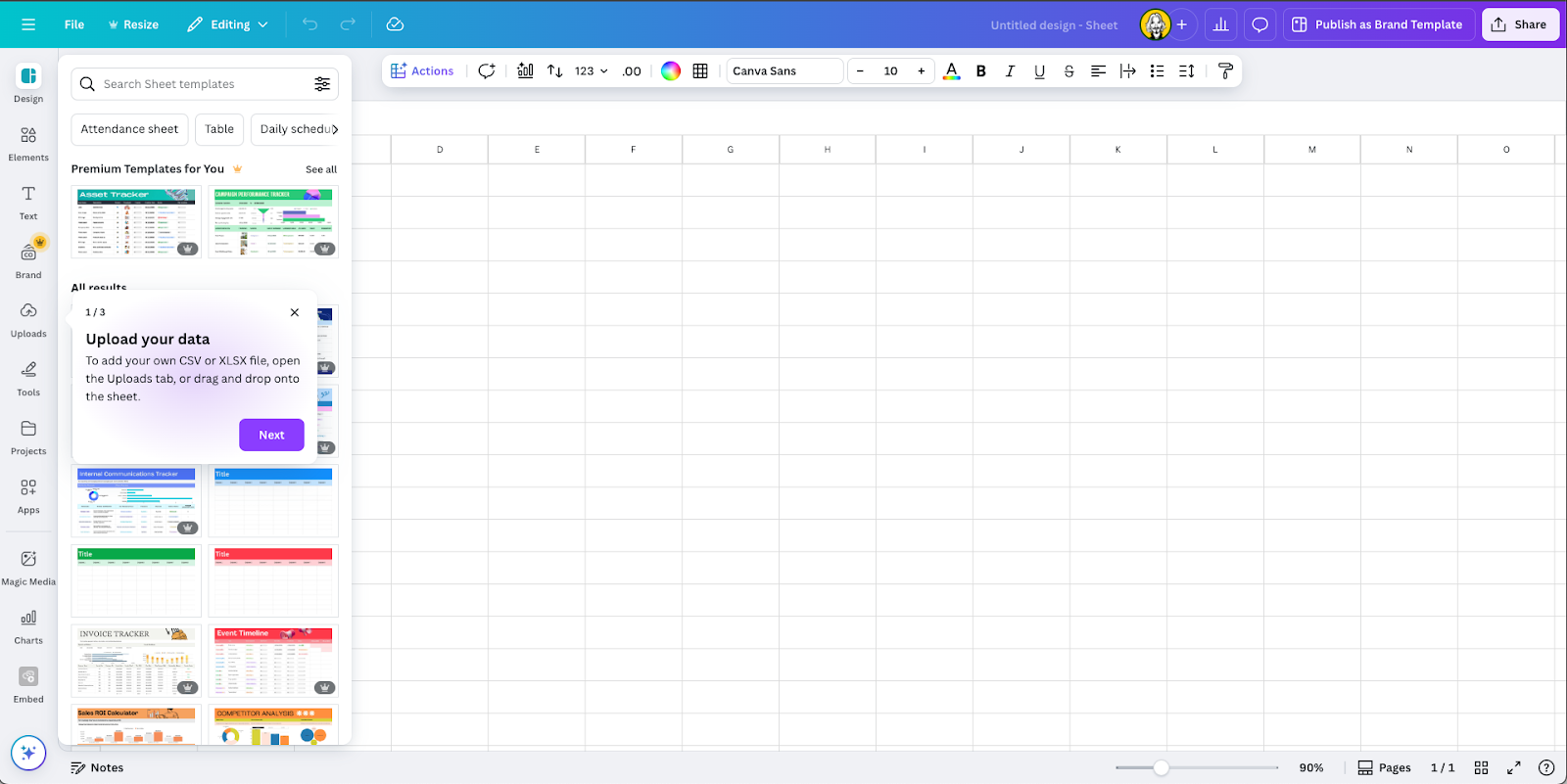Copy style with paint roller
Screen dimensions: 1567x784
pyautogui.click(x=1225, y=71)
